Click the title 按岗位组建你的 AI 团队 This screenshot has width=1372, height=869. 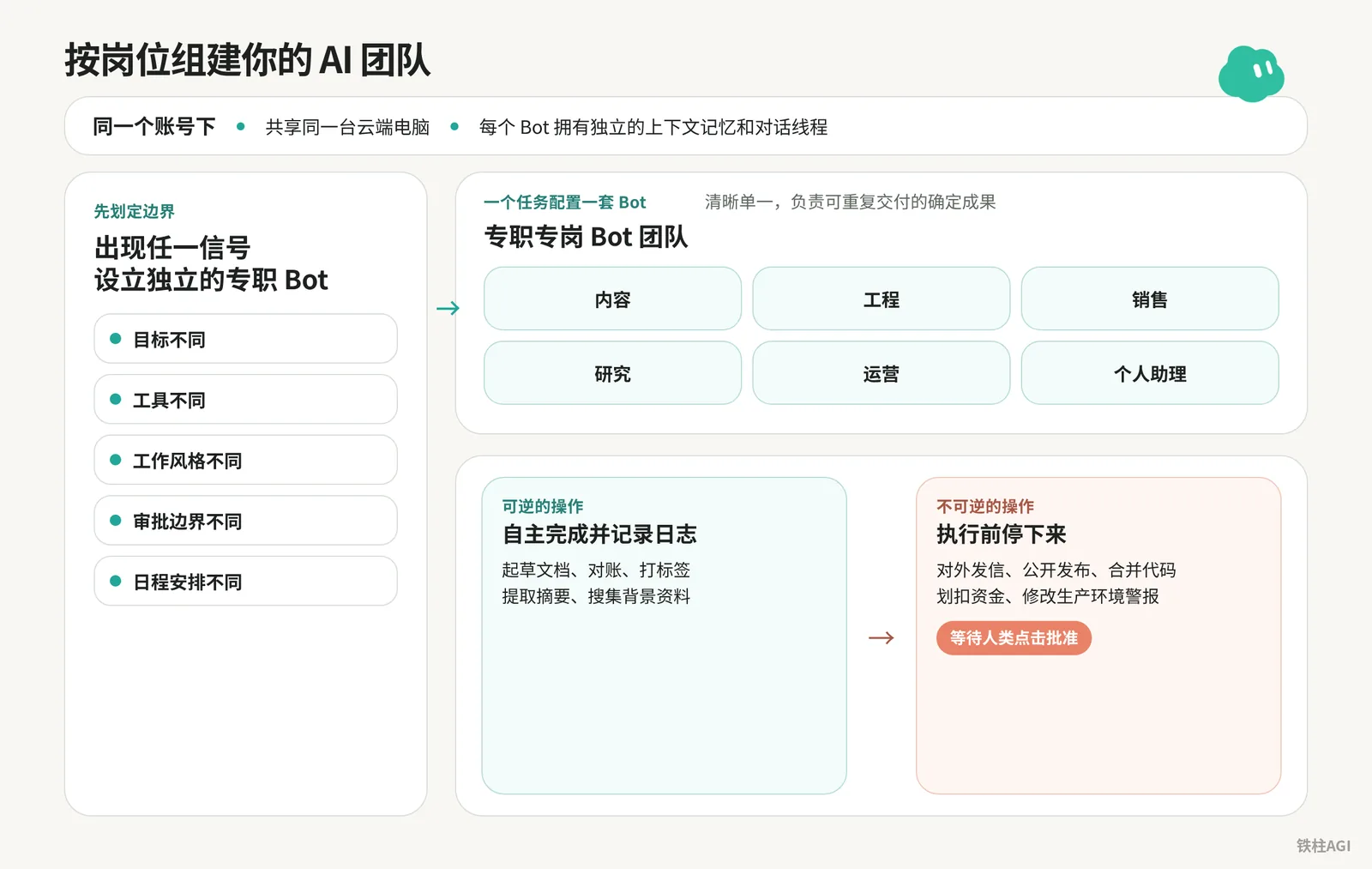pos(248,60)
